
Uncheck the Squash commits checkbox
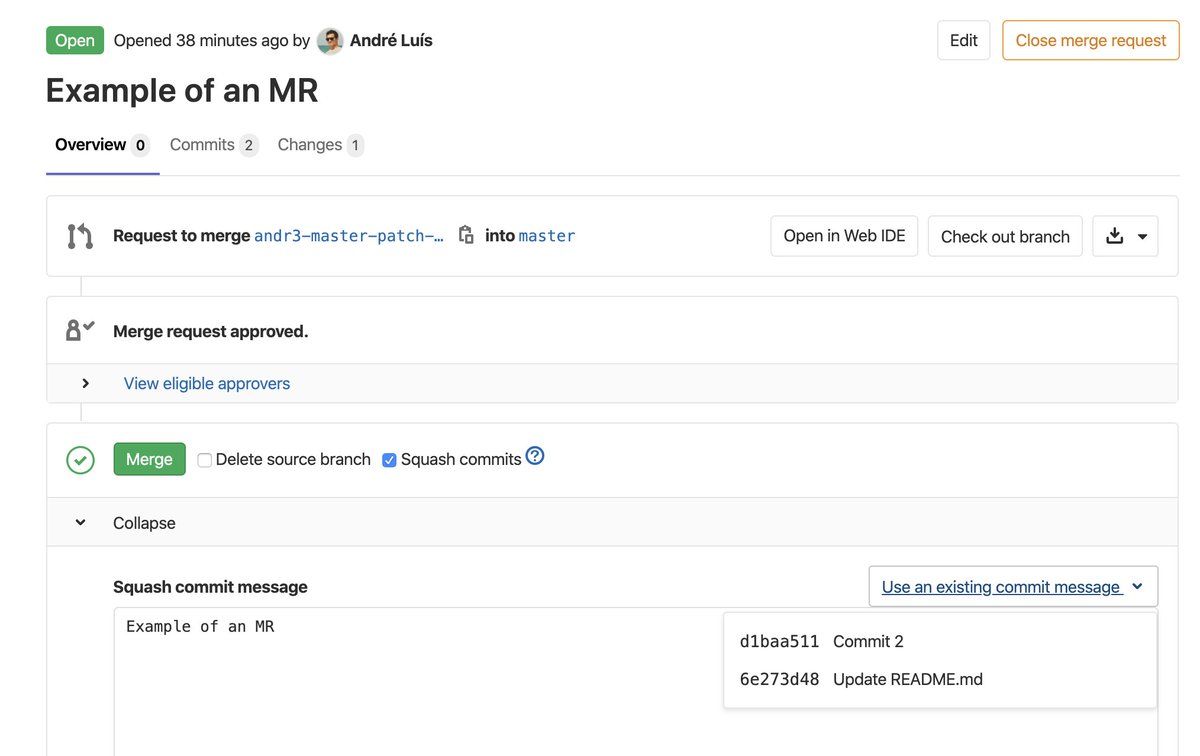390,460
